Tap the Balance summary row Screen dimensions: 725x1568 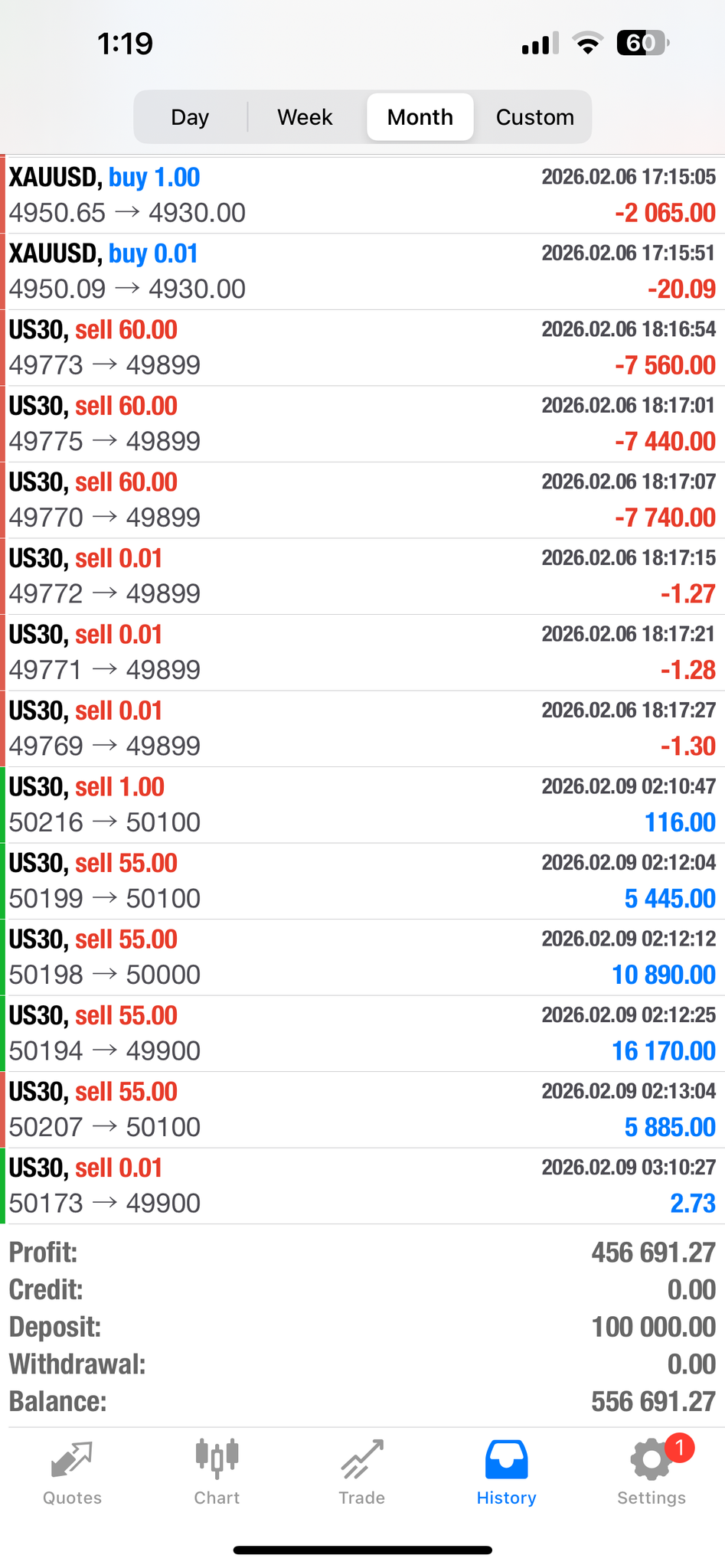pos(362,1402)
